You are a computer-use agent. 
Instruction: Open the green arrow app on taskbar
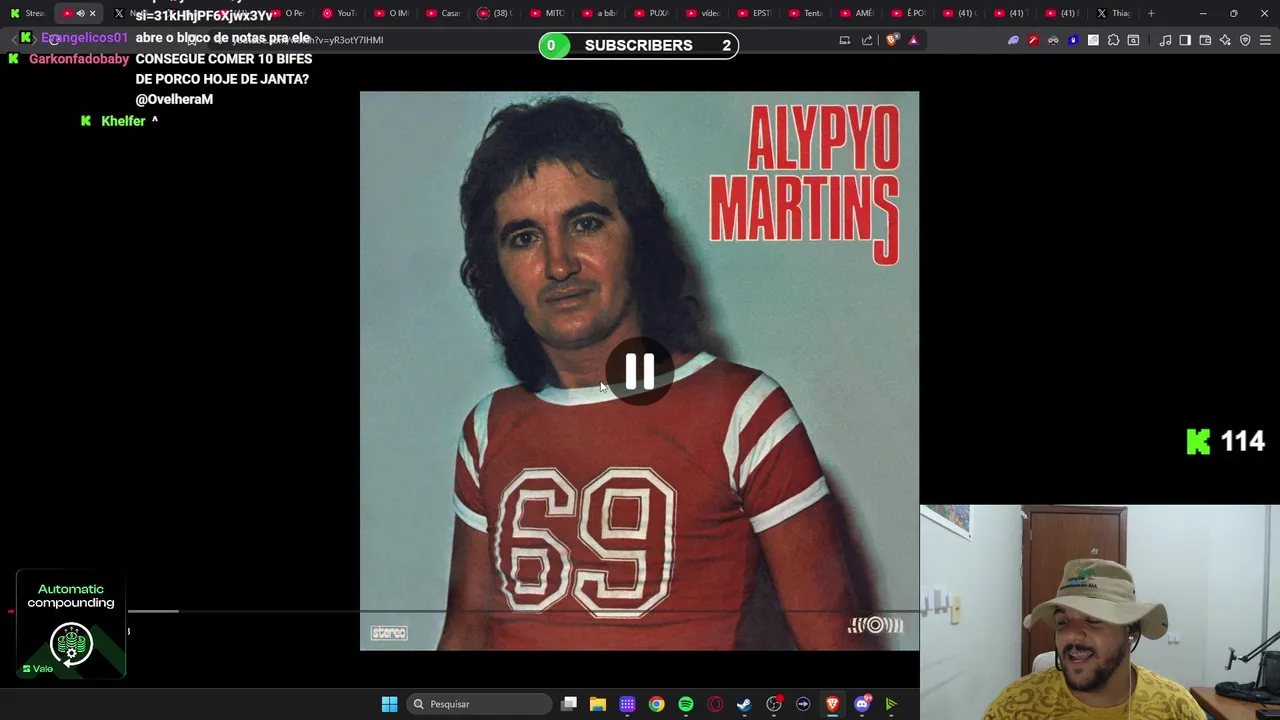tap(891, 704)
